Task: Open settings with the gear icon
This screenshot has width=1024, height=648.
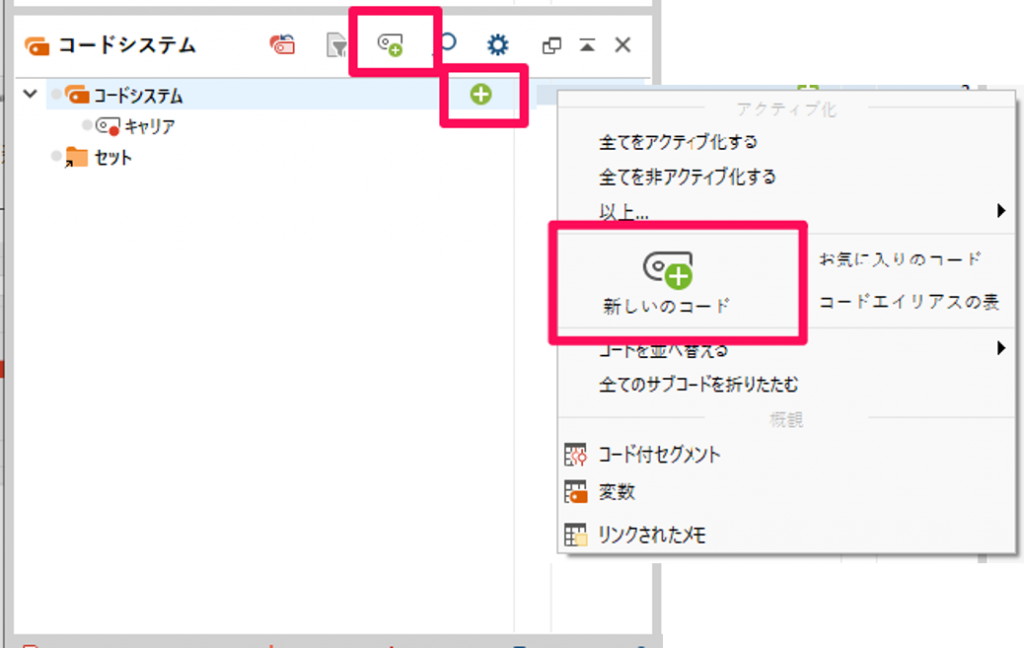Action: (497, 45)
